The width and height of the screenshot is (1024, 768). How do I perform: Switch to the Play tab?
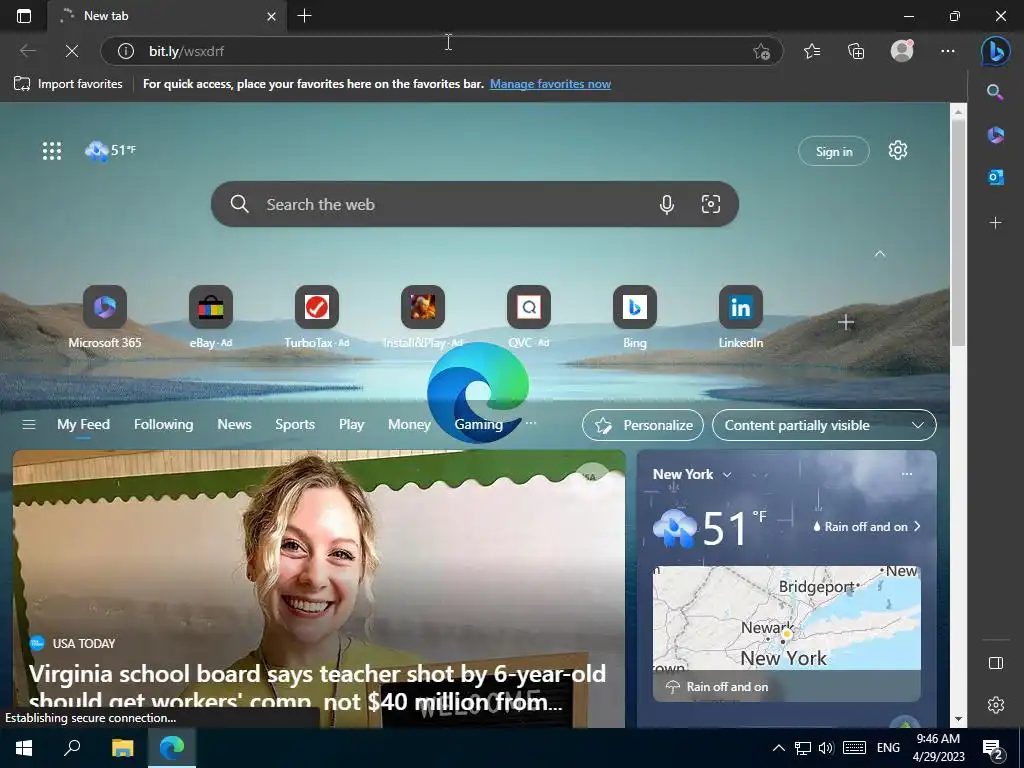[x=351, y=424]
